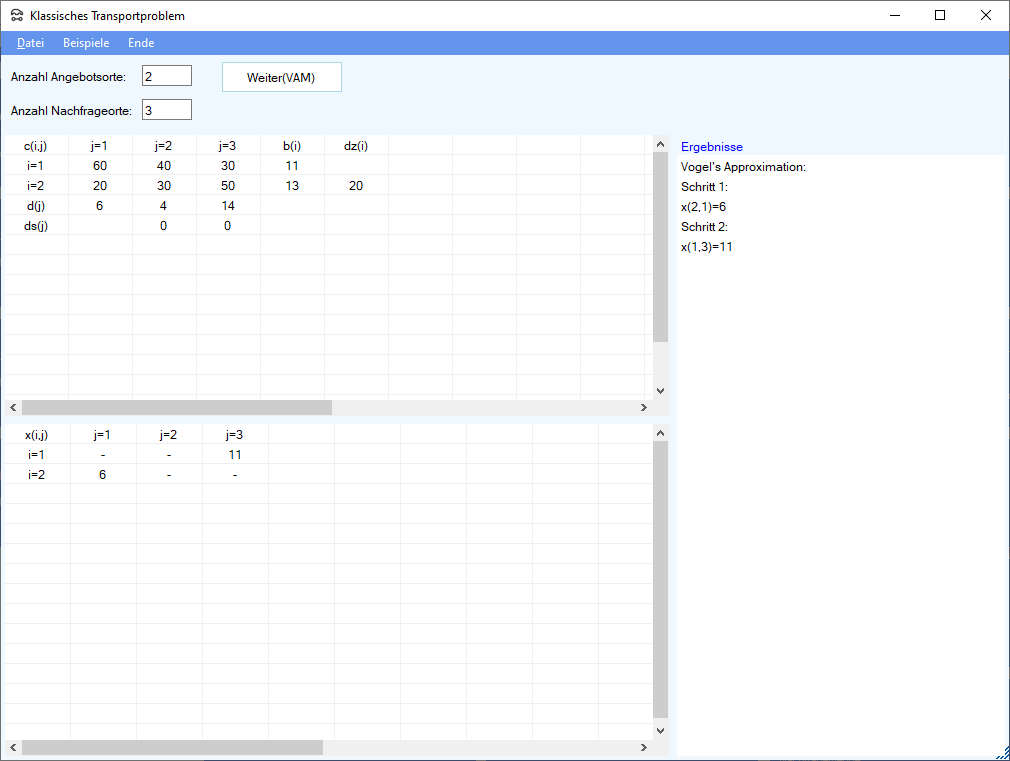Click the left arrow of the cost table horizontal scrollbar
Screen dimensions: 1010x761
pyautogui.click(x=12, y=408)
